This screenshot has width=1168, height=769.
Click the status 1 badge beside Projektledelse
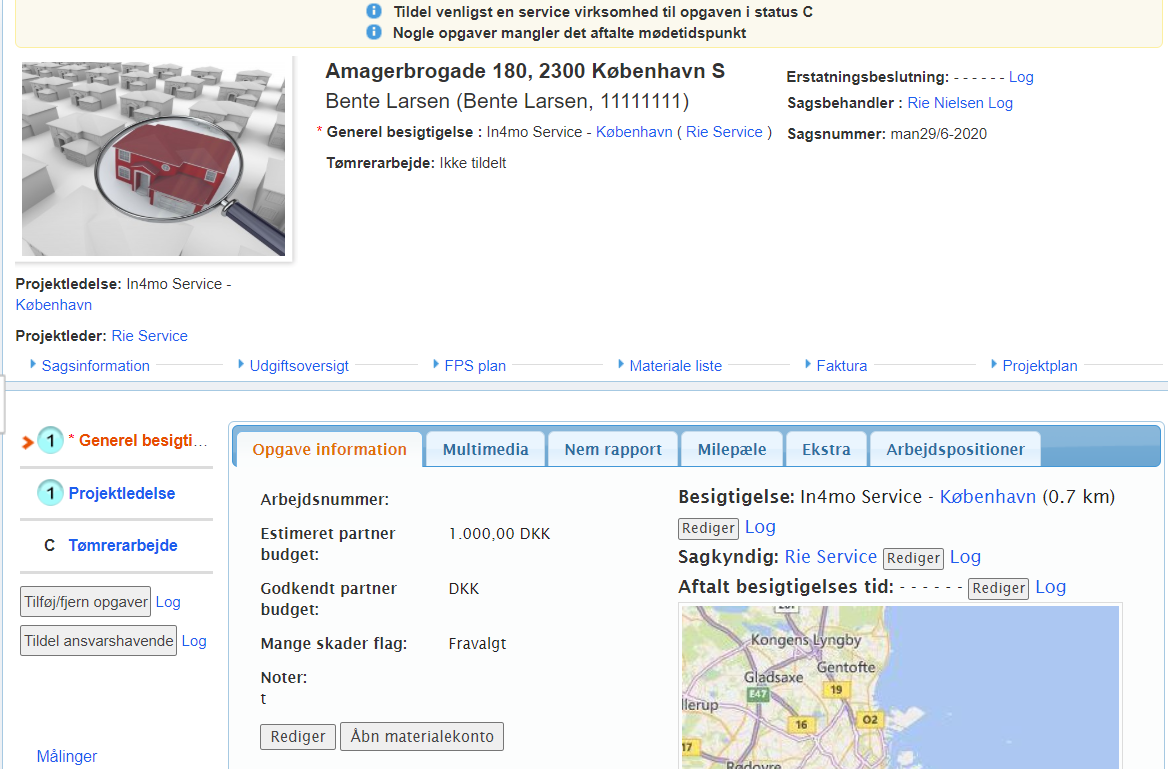(50, 493)
